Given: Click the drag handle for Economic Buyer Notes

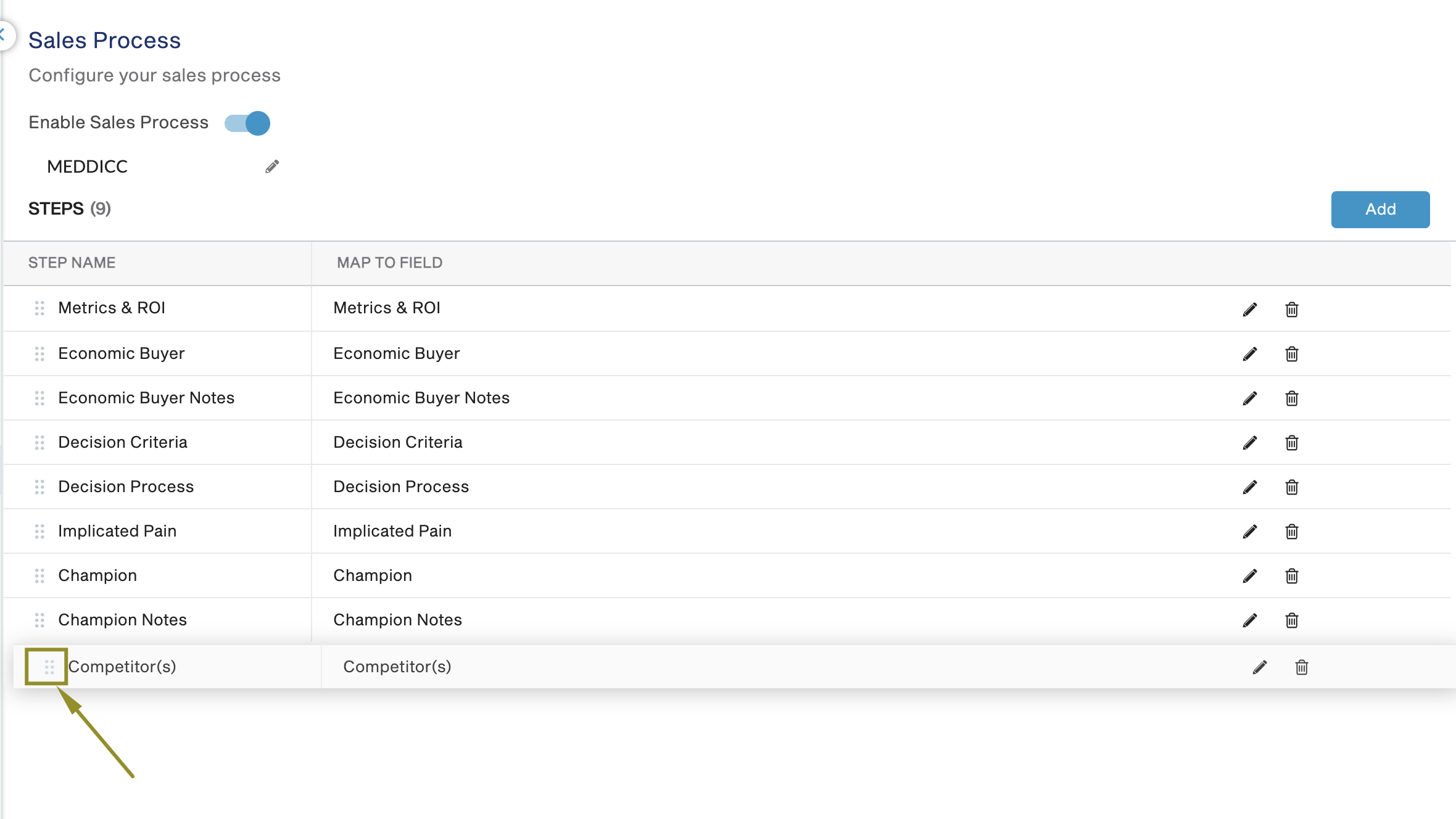Looking at the screenshot, I should (39, 398).
